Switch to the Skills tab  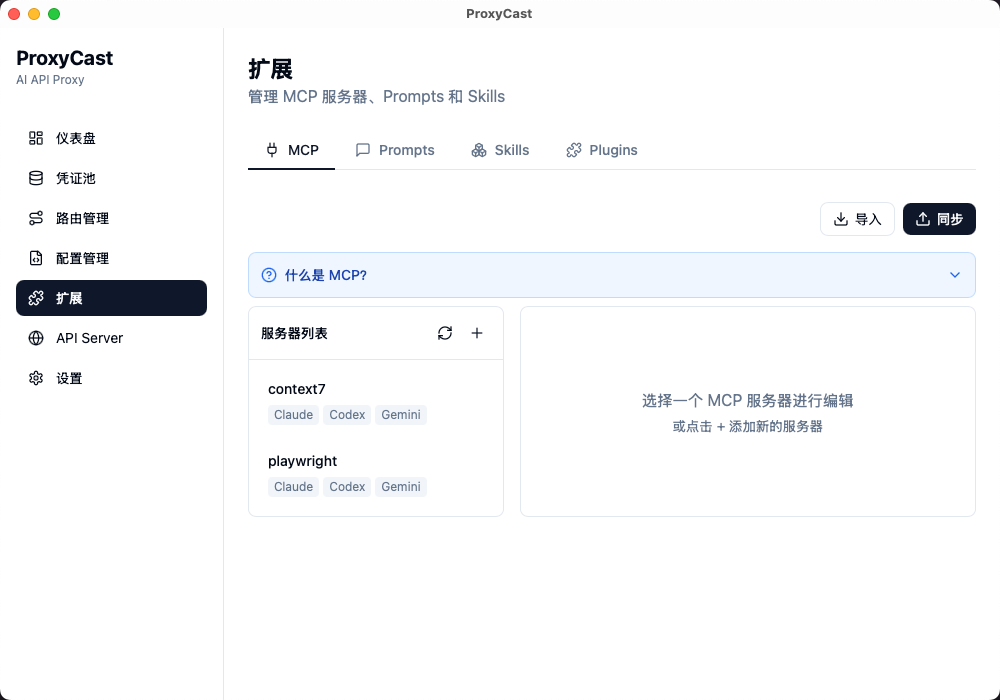click(x=500, y=150)
